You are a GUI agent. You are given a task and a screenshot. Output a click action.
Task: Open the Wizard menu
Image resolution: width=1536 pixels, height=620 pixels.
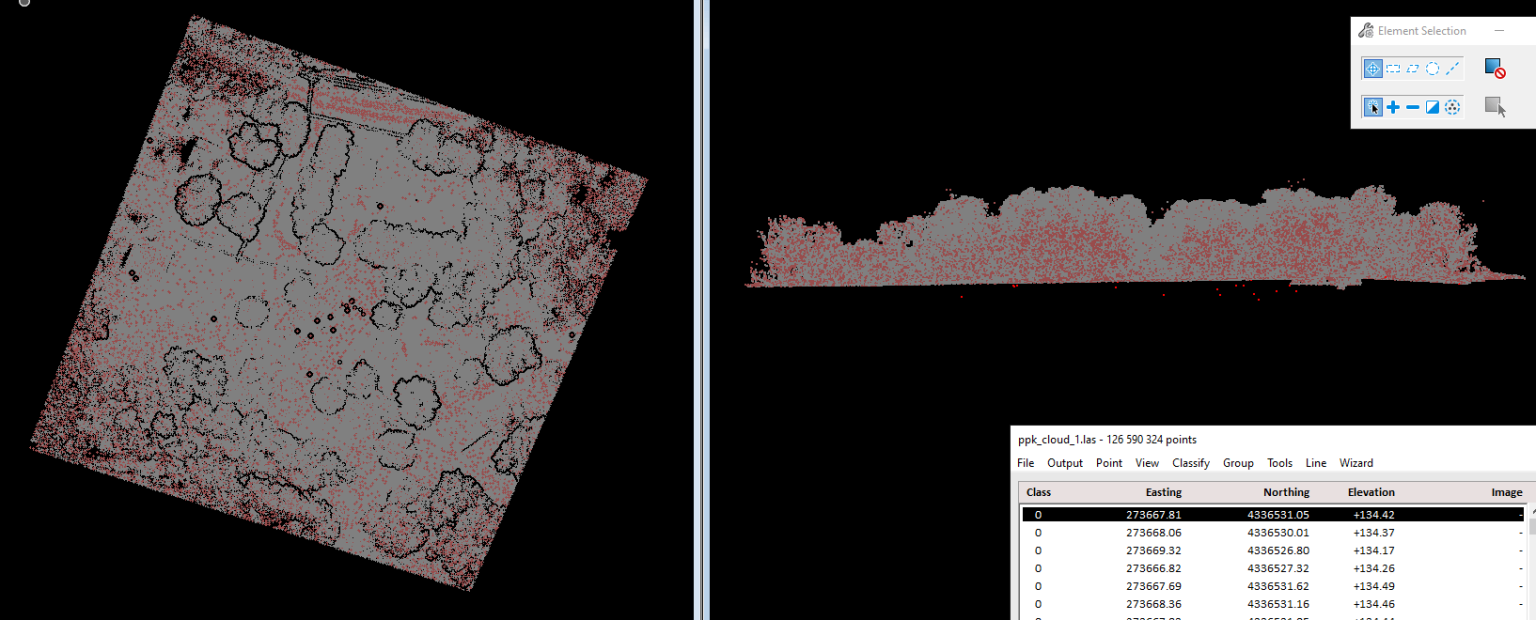[x=1356, y=462]
